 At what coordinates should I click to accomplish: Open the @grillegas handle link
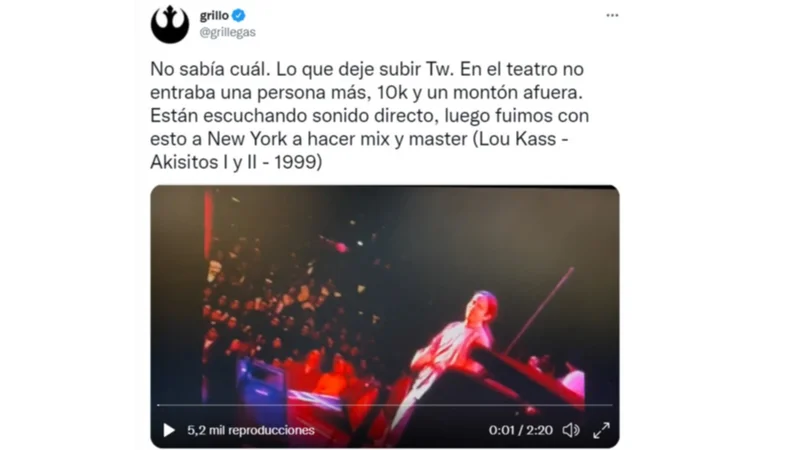point(228,32)
